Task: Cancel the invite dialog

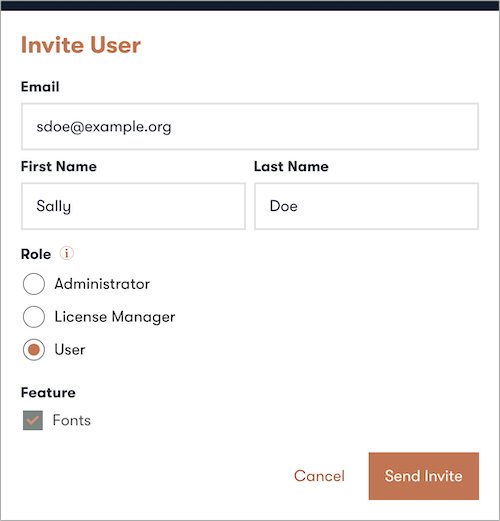Action: [x=319, y=476]
